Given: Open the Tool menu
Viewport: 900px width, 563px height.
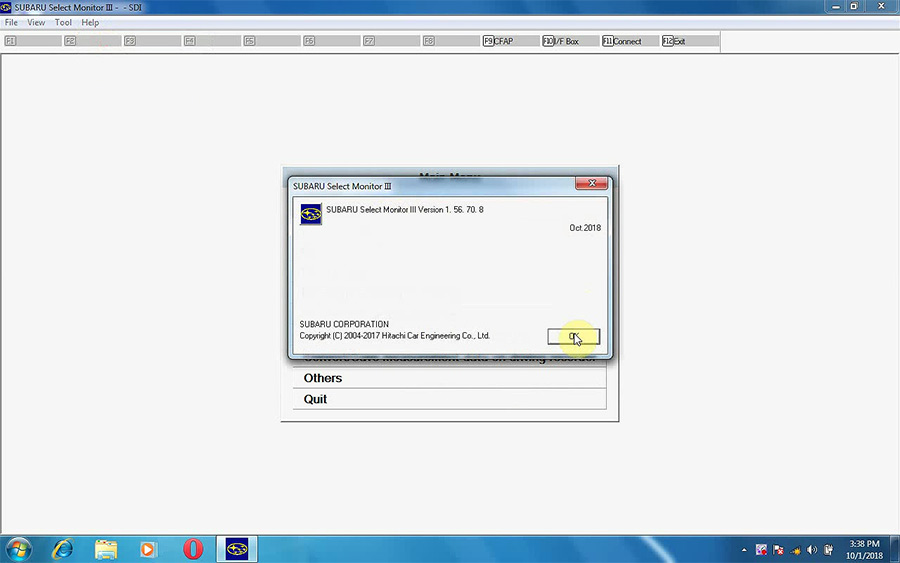Looking at the screenshot, I should click(63, 22).
